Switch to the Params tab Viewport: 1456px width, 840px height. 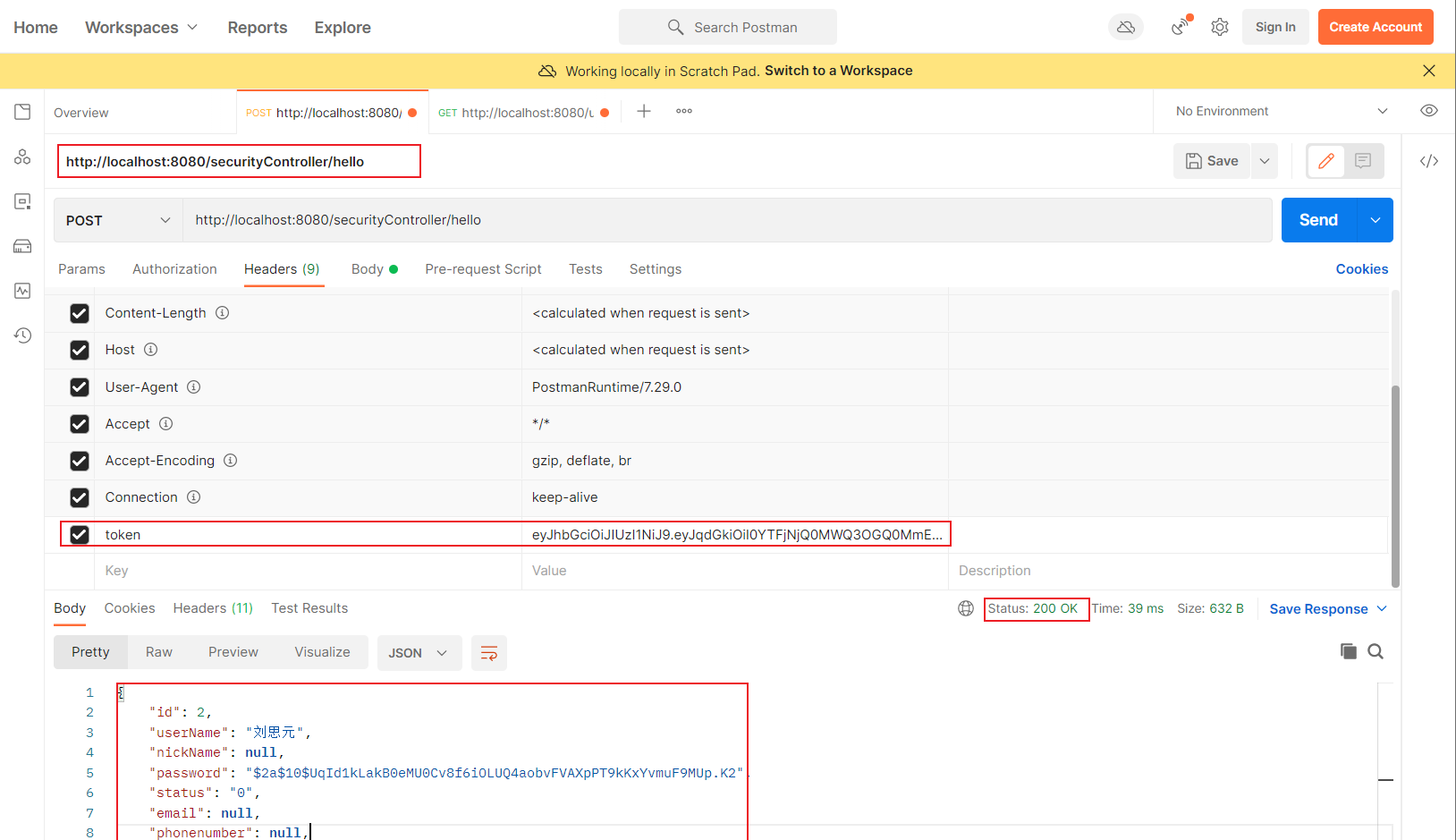[x=81, y=269]
